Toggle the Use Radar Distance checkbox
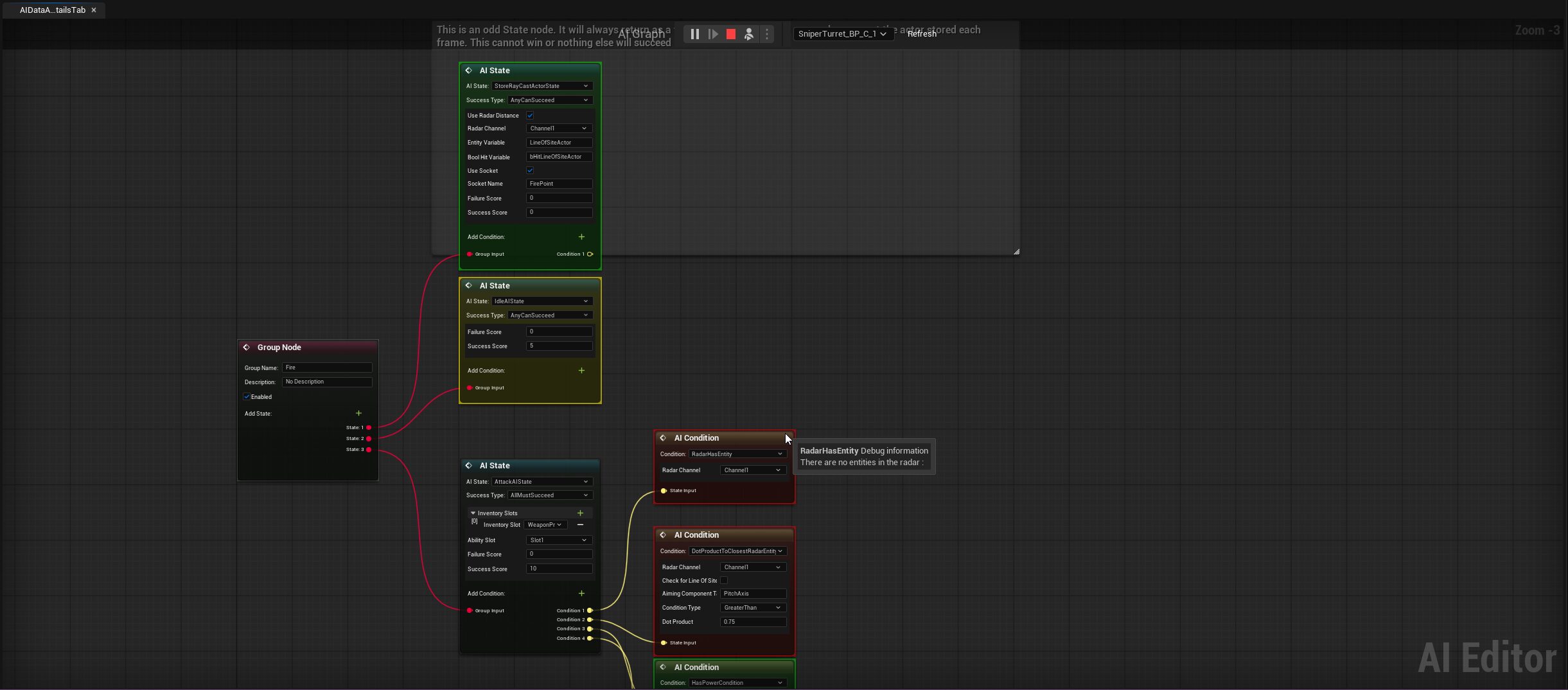Image resolution: width=1568 pixels, height=690 pixels. [x=530, y=116]
